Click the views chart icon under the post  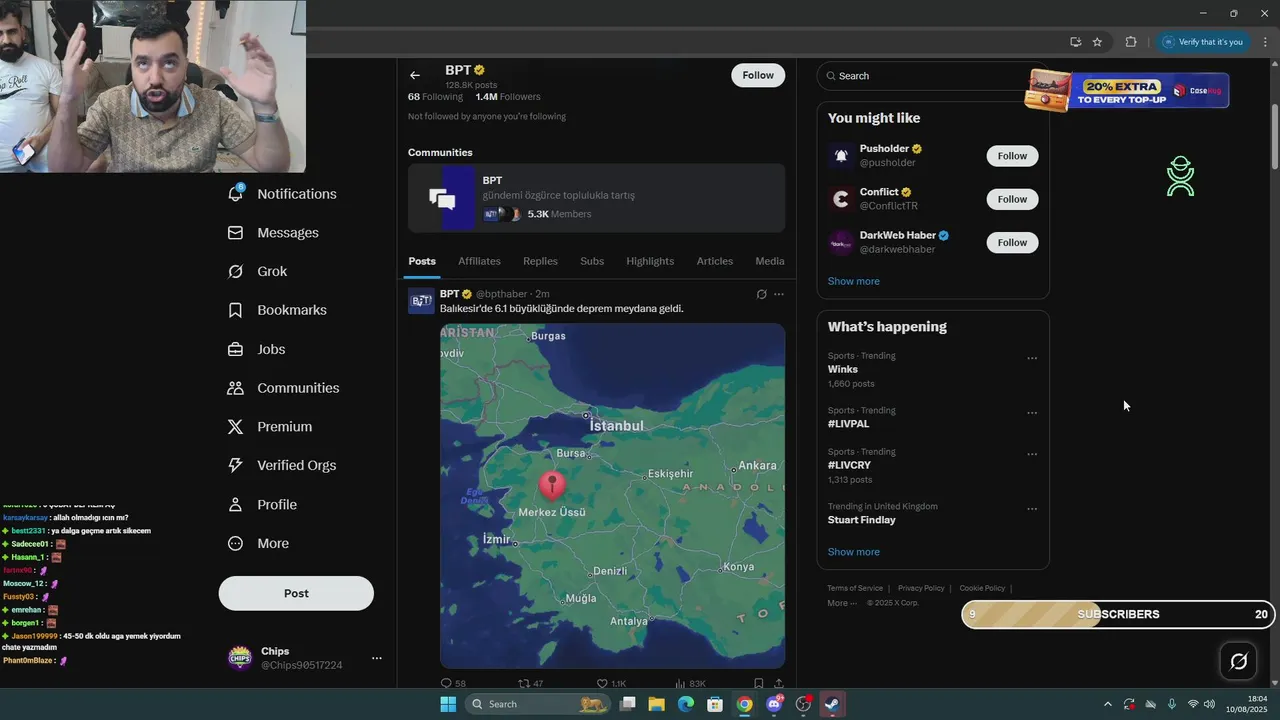point(680,684)
